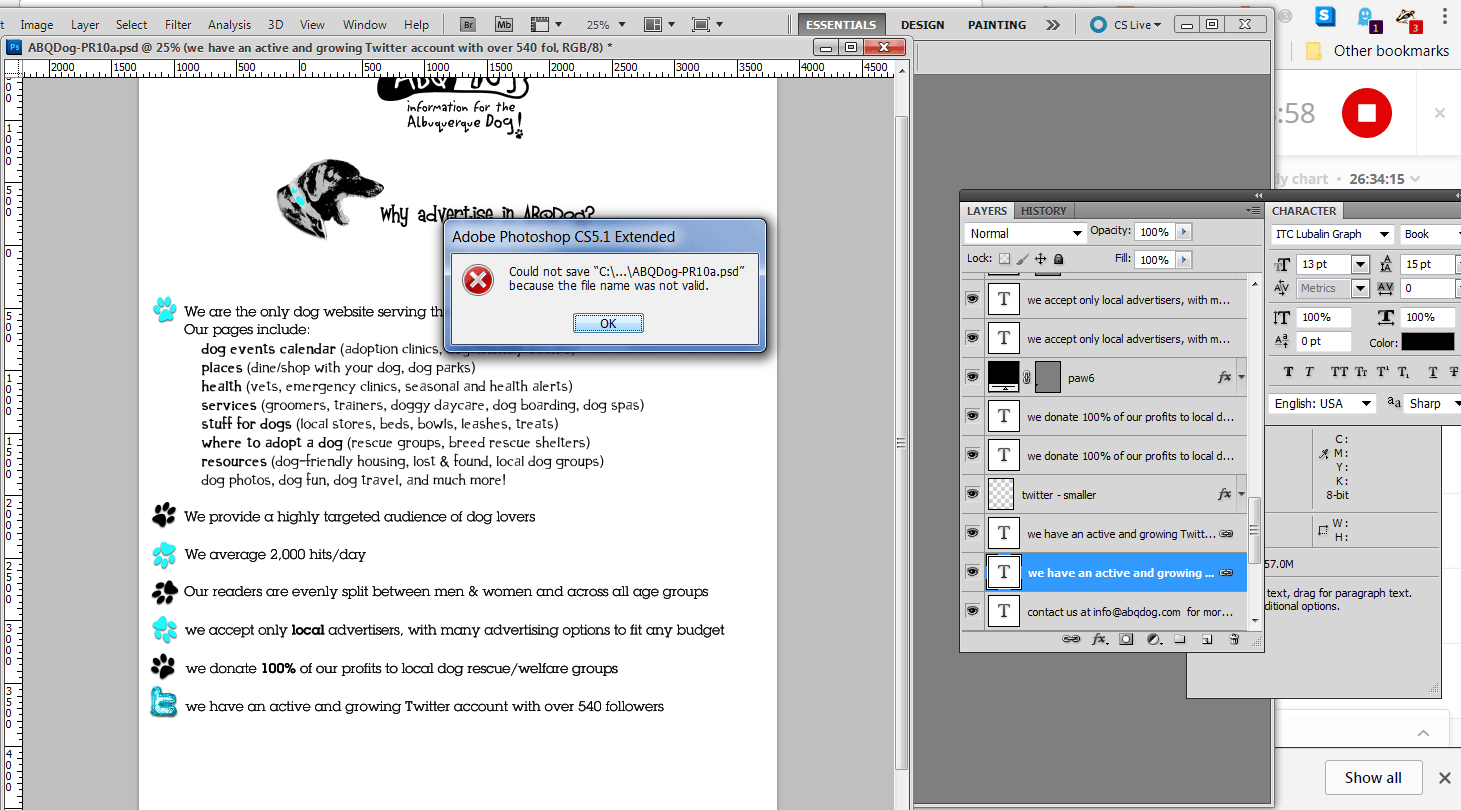This screenshot has width=1461, height=810.
Task: Click the fx badge on twitter - smaller layer
Action: click(1224, 494)
